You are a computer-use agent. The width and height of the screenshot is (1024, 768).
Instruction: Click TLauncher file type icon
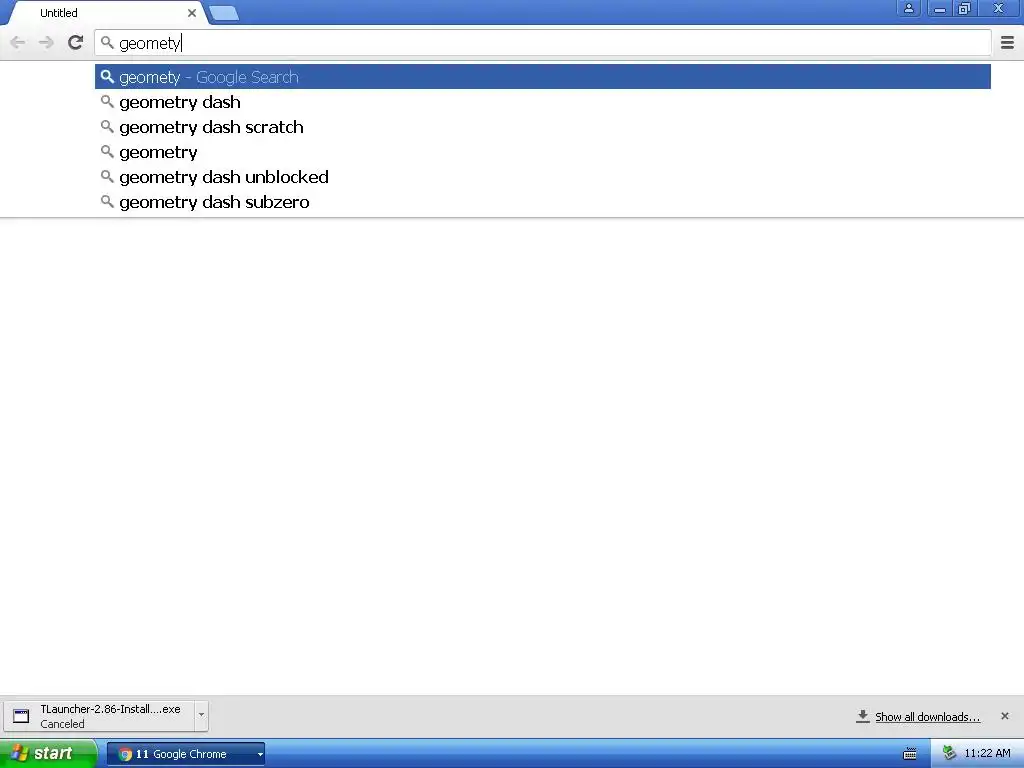click(21, 716)
